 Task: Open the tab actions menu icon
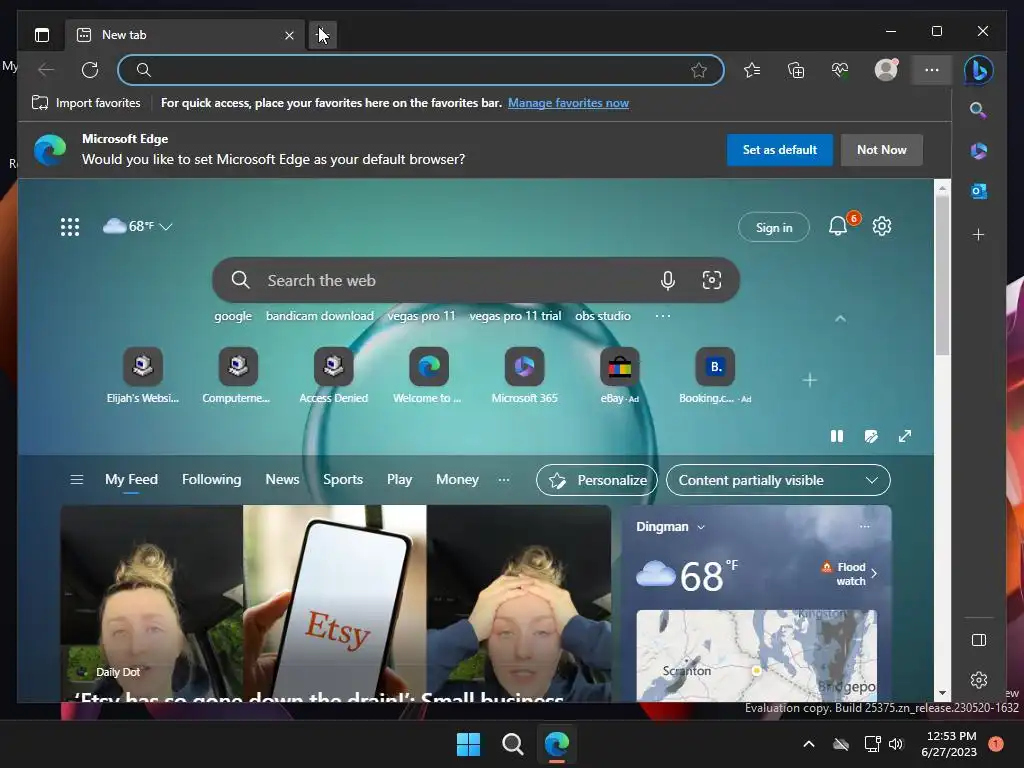[x=42, y=35]
